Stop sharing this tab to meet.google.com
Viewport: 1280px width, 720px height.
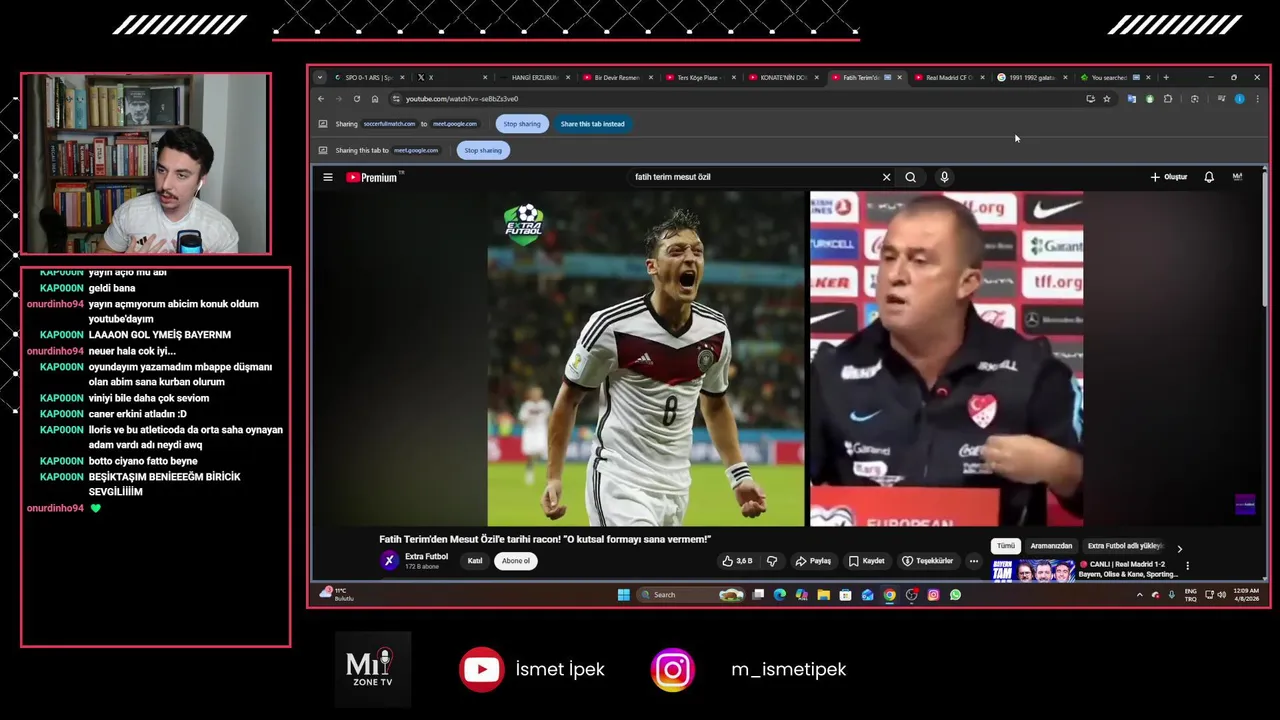(483, 150)
